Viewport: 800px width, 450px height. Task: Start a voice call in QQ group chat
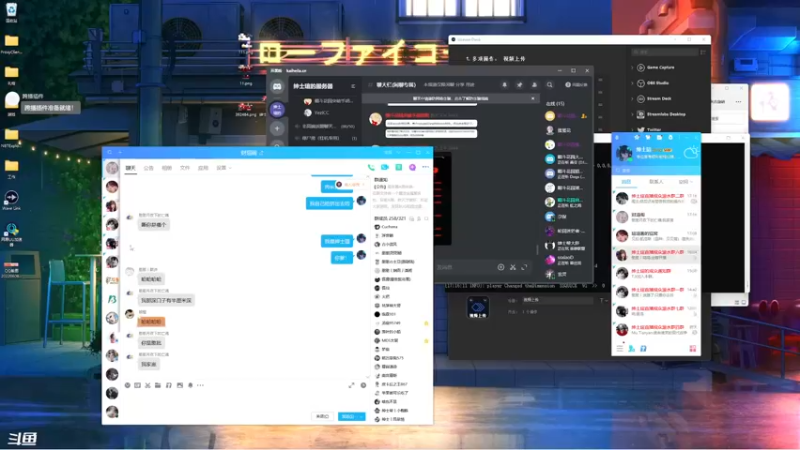tap(371, 167)
